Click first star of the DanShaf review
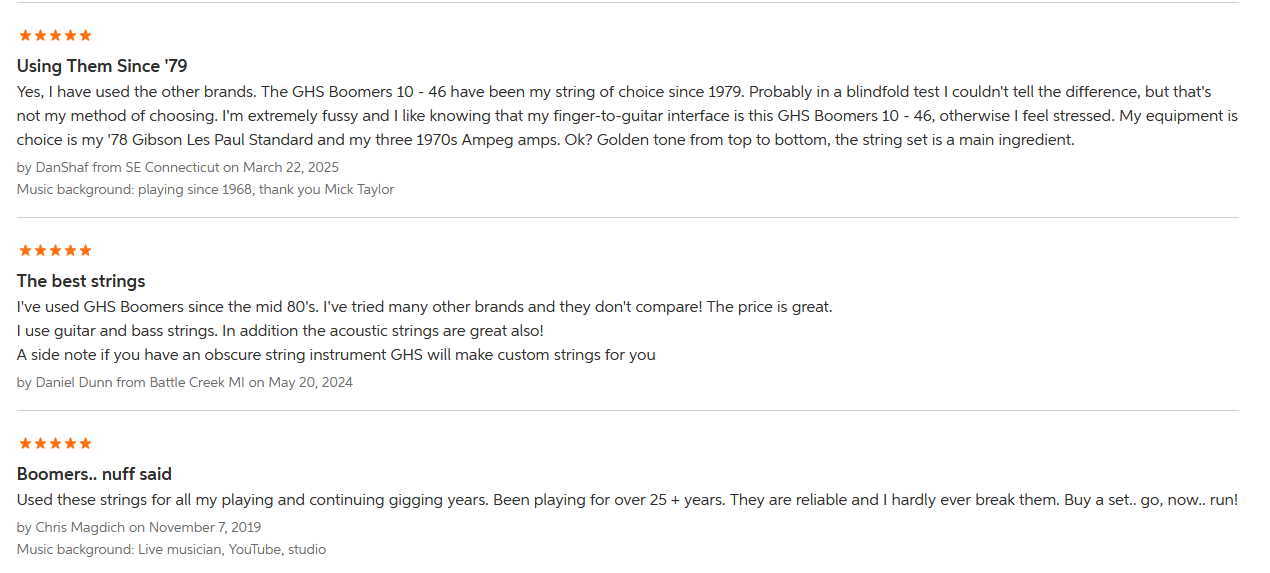 coord(25,35)
